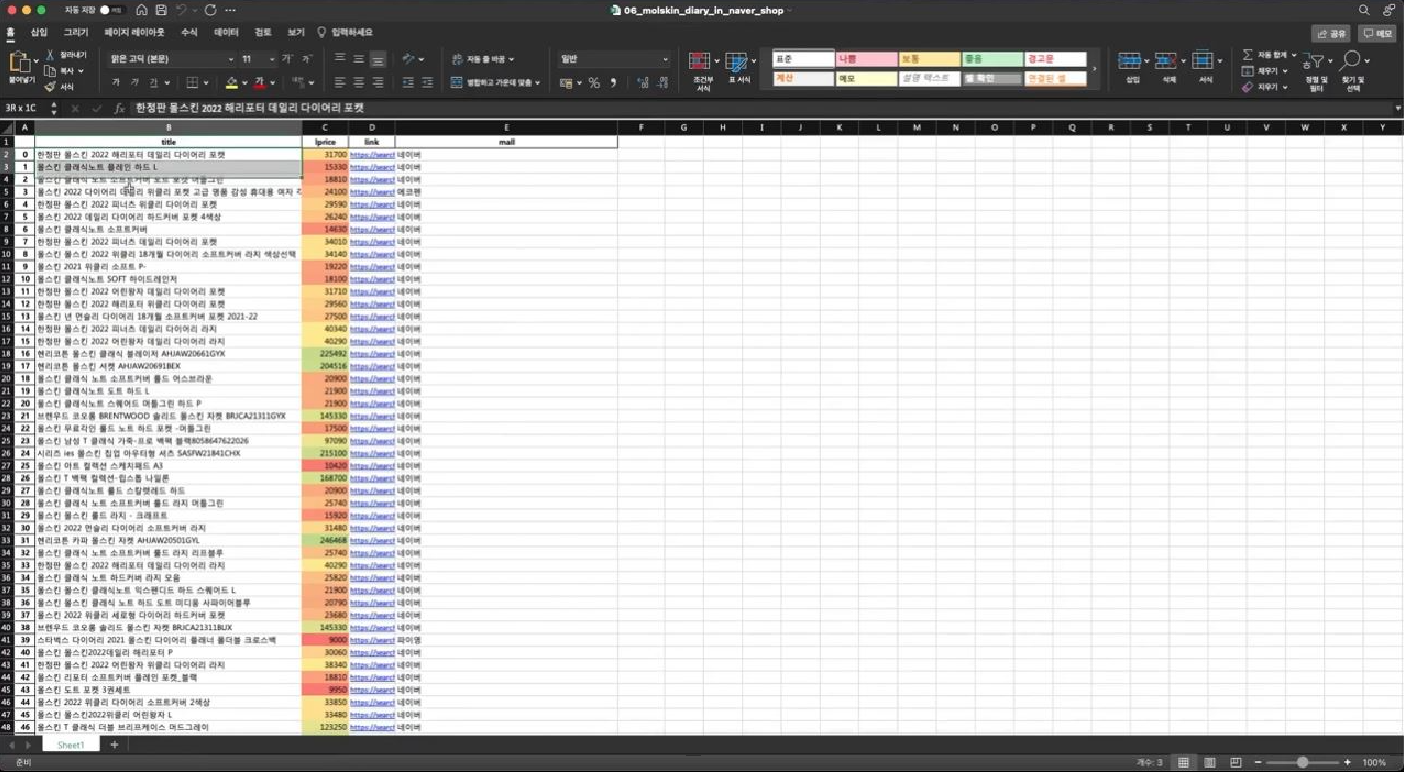
Task: Open the 메모 comments button
Action: point(1377,33)
